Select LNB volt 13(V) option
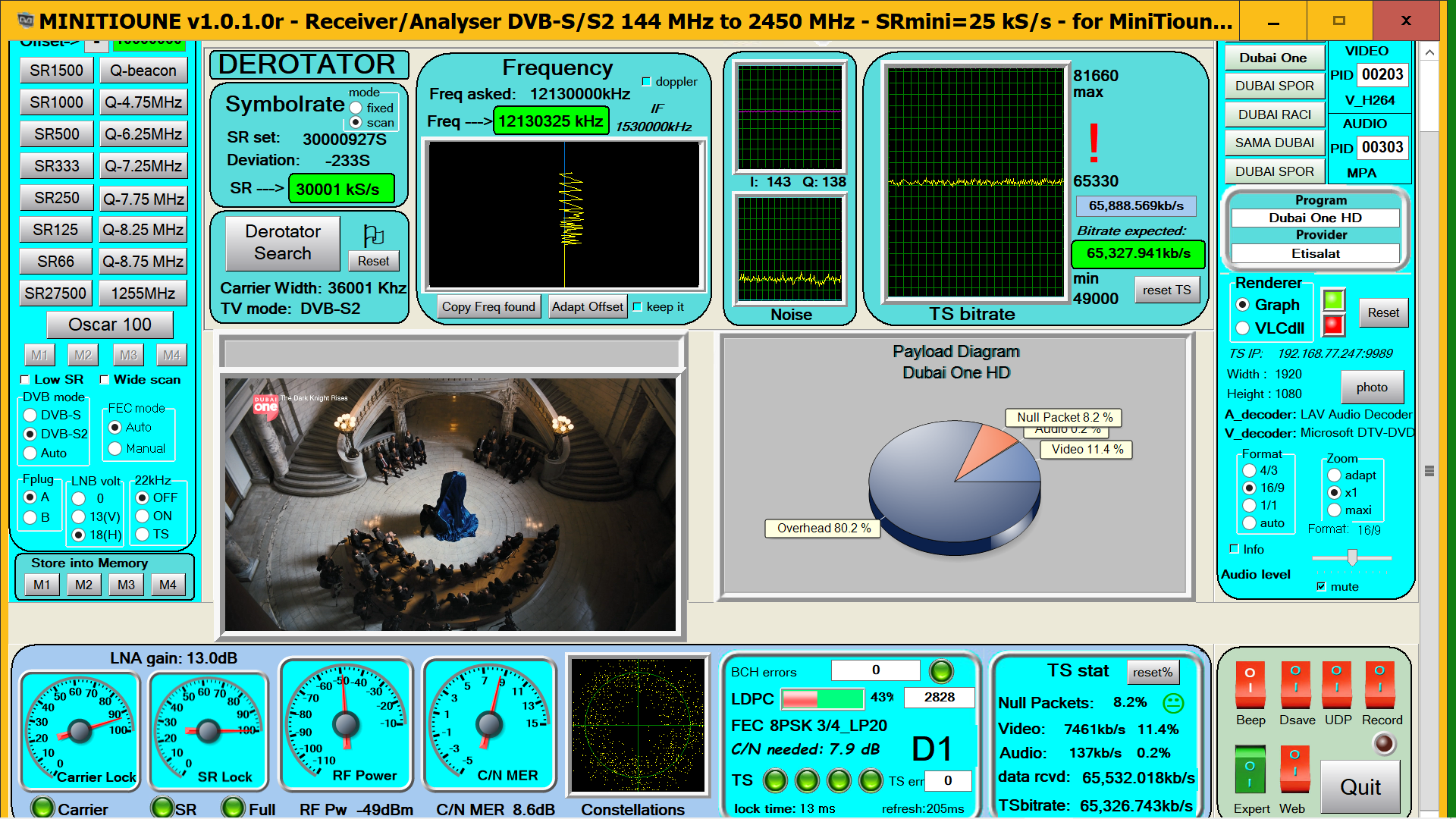The image size is (1456, 819). click(x=78, y=516)
